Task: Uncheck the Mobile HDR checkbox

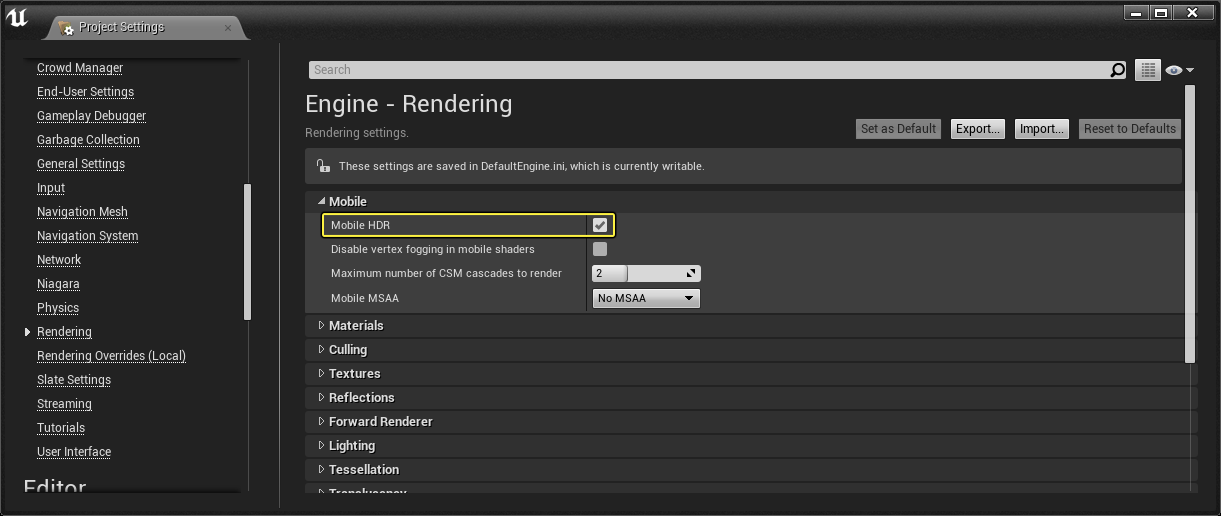Action: click(600, 225)
